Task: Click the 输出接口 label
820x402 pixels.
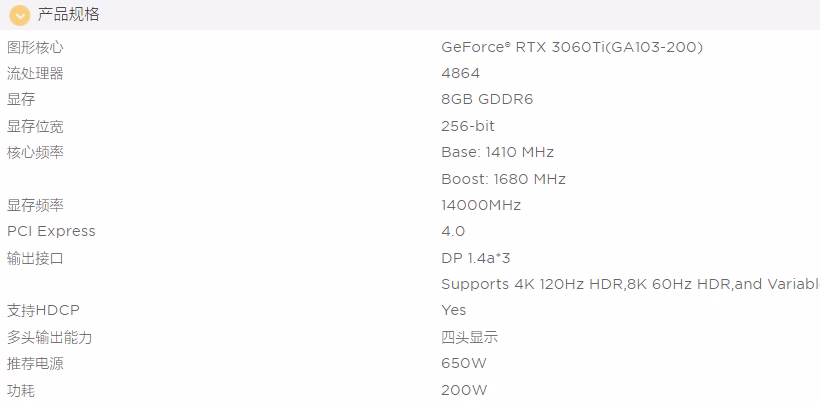Action: (x=35, y=258)
